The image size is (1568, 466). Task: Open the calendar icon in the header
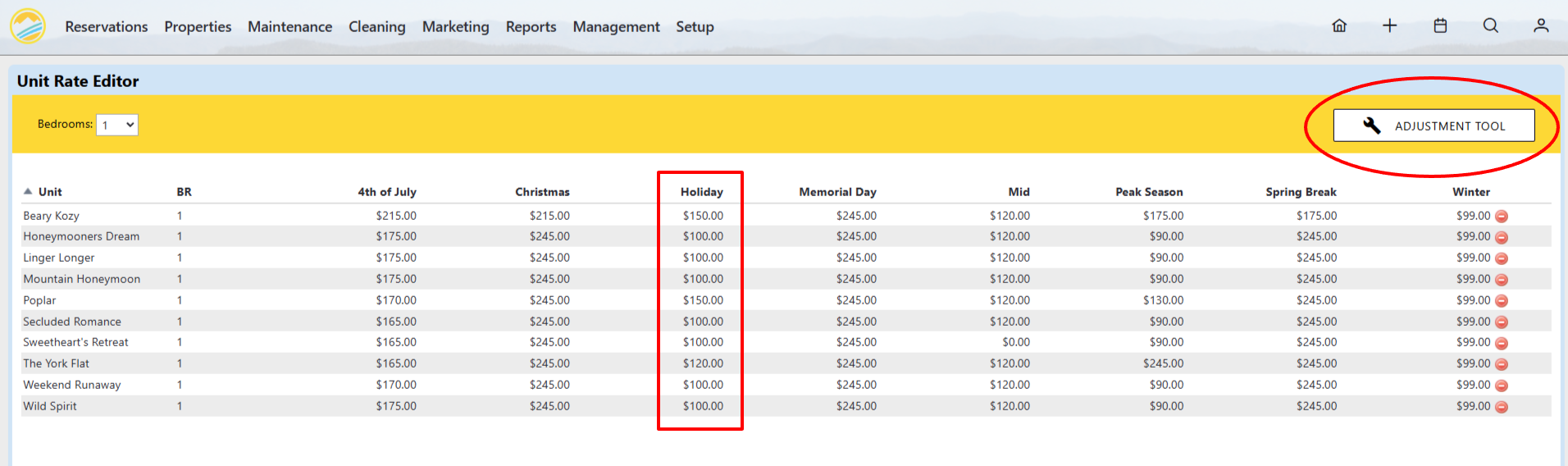click(1440, 25)
